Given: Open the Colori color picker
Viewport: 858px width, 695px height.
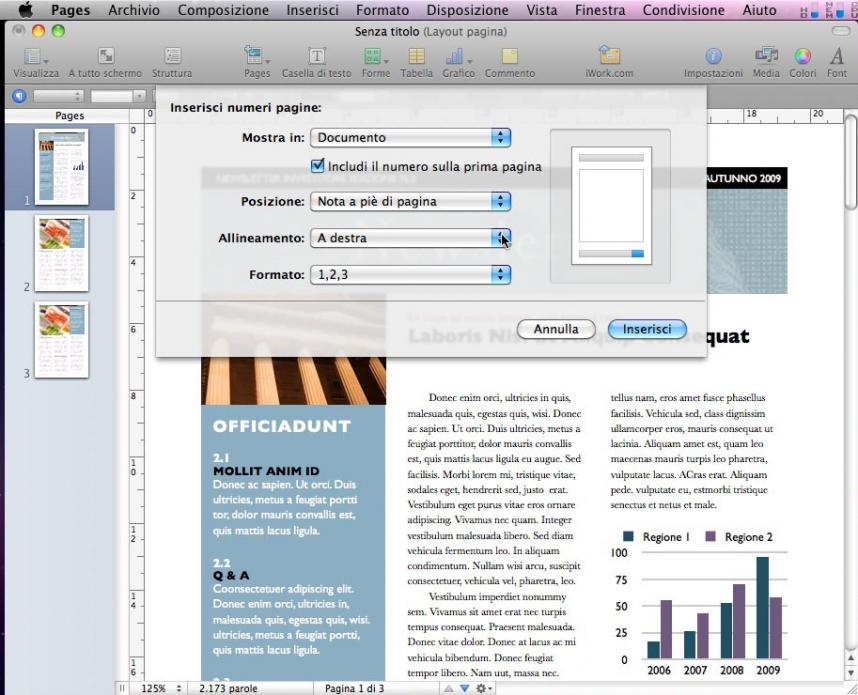Looking at the screenshot, I should (x=802, y=62).
